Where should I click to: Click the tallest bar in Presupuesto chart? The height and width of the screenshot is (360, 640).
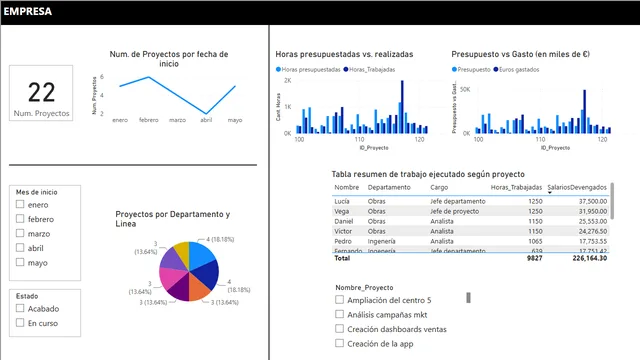[584, 111]
